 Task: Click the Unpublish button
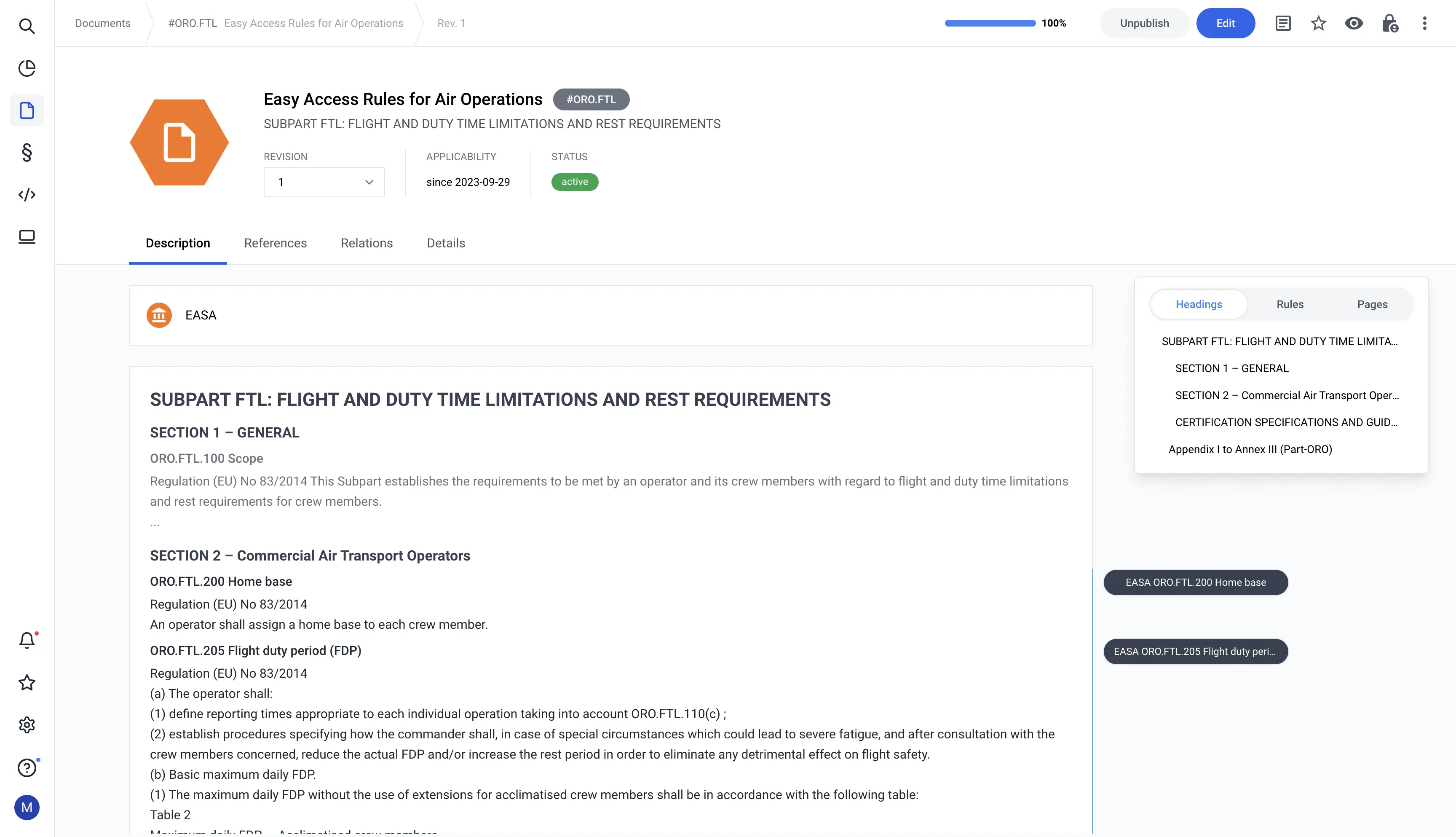(1144, 24)
